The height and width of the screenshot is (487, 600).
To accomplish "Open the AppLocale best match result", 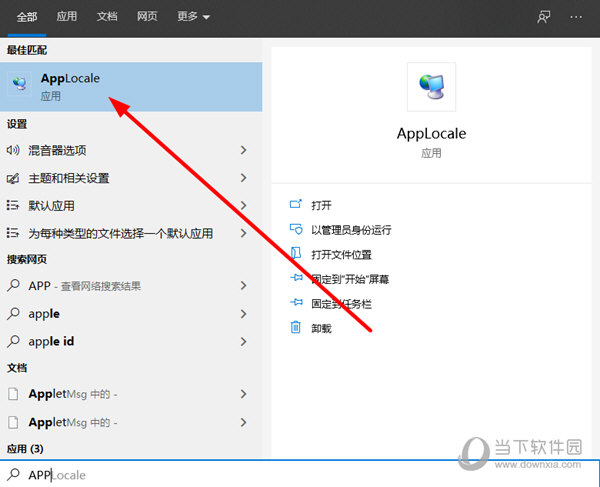I will [x=131, y=87].
